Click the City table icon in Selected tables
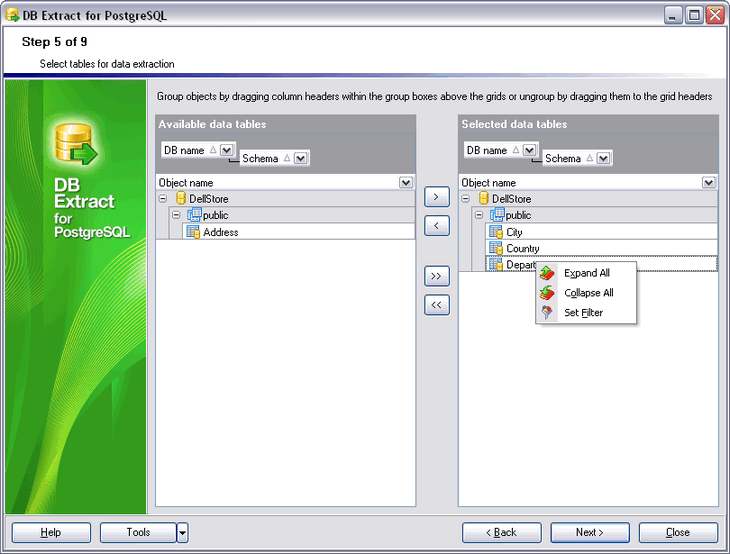This screenshot has width=730, height=554. point(495,232)
